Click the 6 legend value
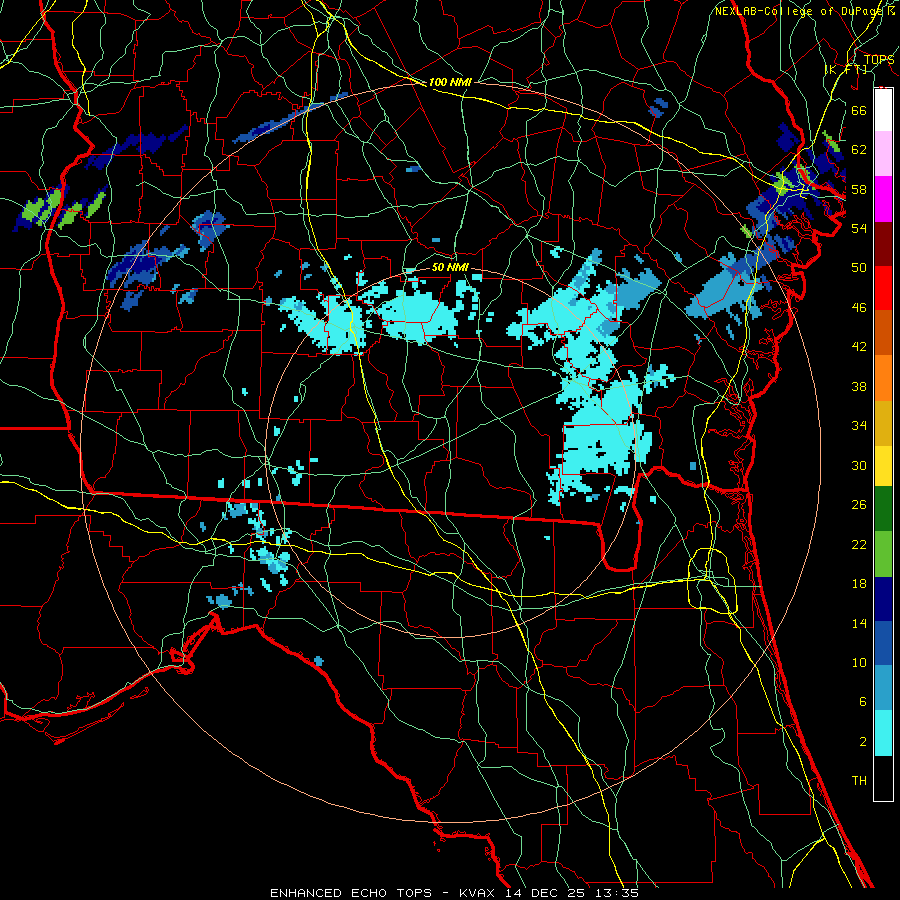 coord(862,701)
